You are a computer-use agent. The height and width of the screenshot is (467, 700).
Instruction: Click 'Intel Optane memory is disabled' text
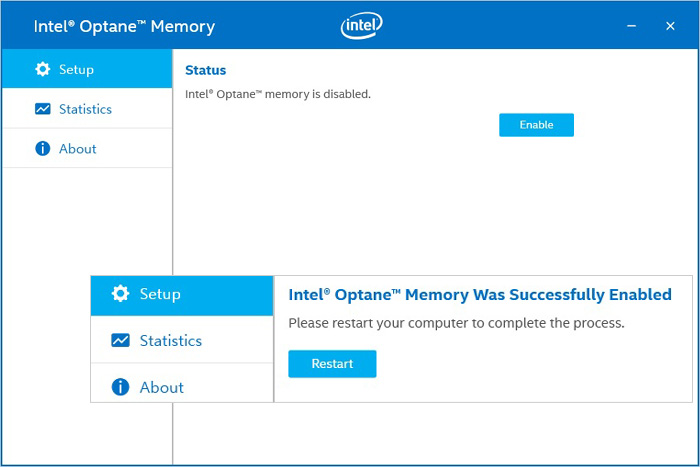[278, 94]
